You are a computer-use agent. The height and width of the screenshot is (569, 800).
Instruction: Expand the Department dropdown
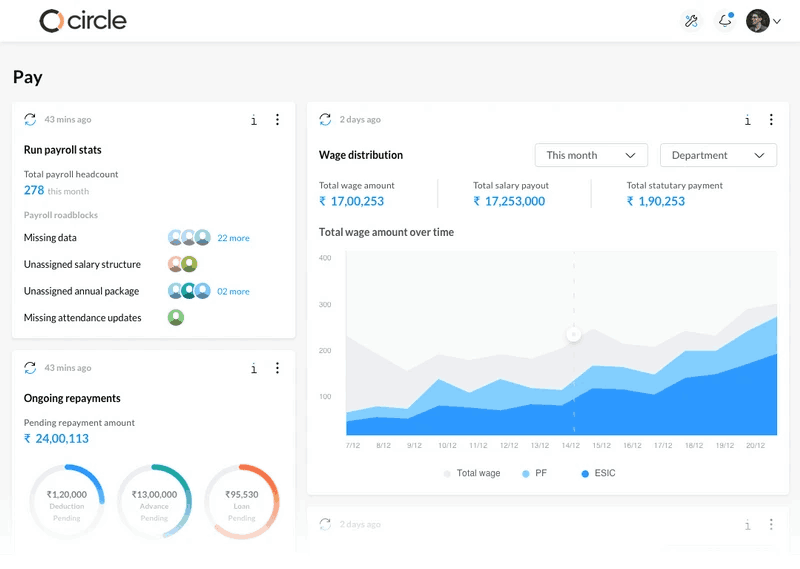pyautogui.click(x=718, y=155)
